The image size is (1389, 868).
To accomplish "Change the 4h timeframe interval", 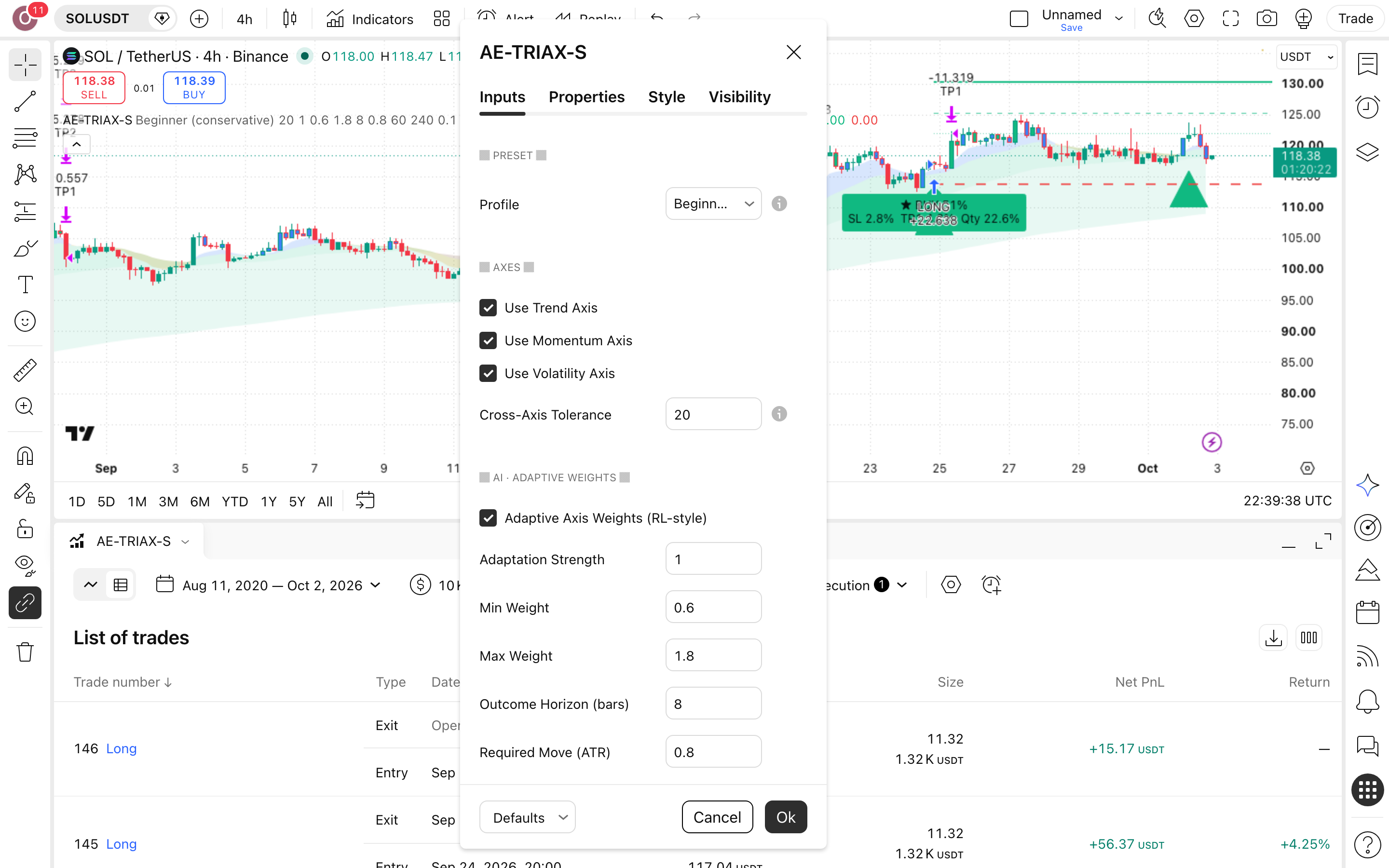I will 245,19.
